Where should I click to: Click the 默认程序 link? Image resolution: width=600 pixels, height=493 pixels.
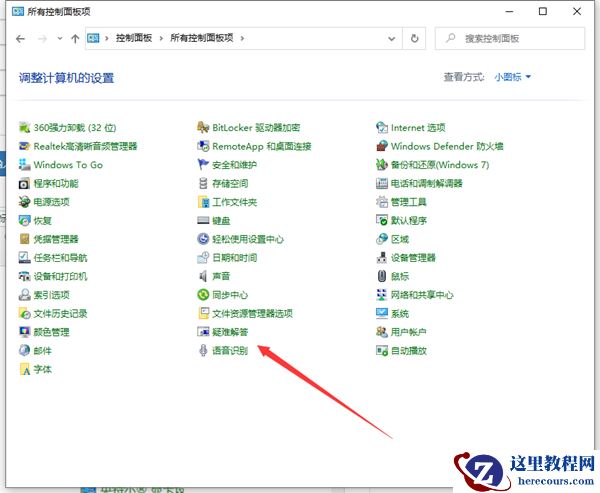[409, 220]
